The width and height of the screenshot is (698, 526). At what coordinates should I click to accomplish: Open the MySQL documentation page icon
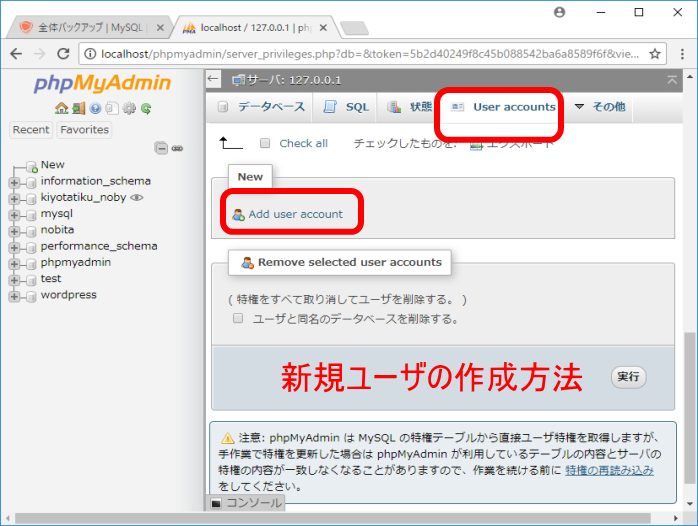112,108
